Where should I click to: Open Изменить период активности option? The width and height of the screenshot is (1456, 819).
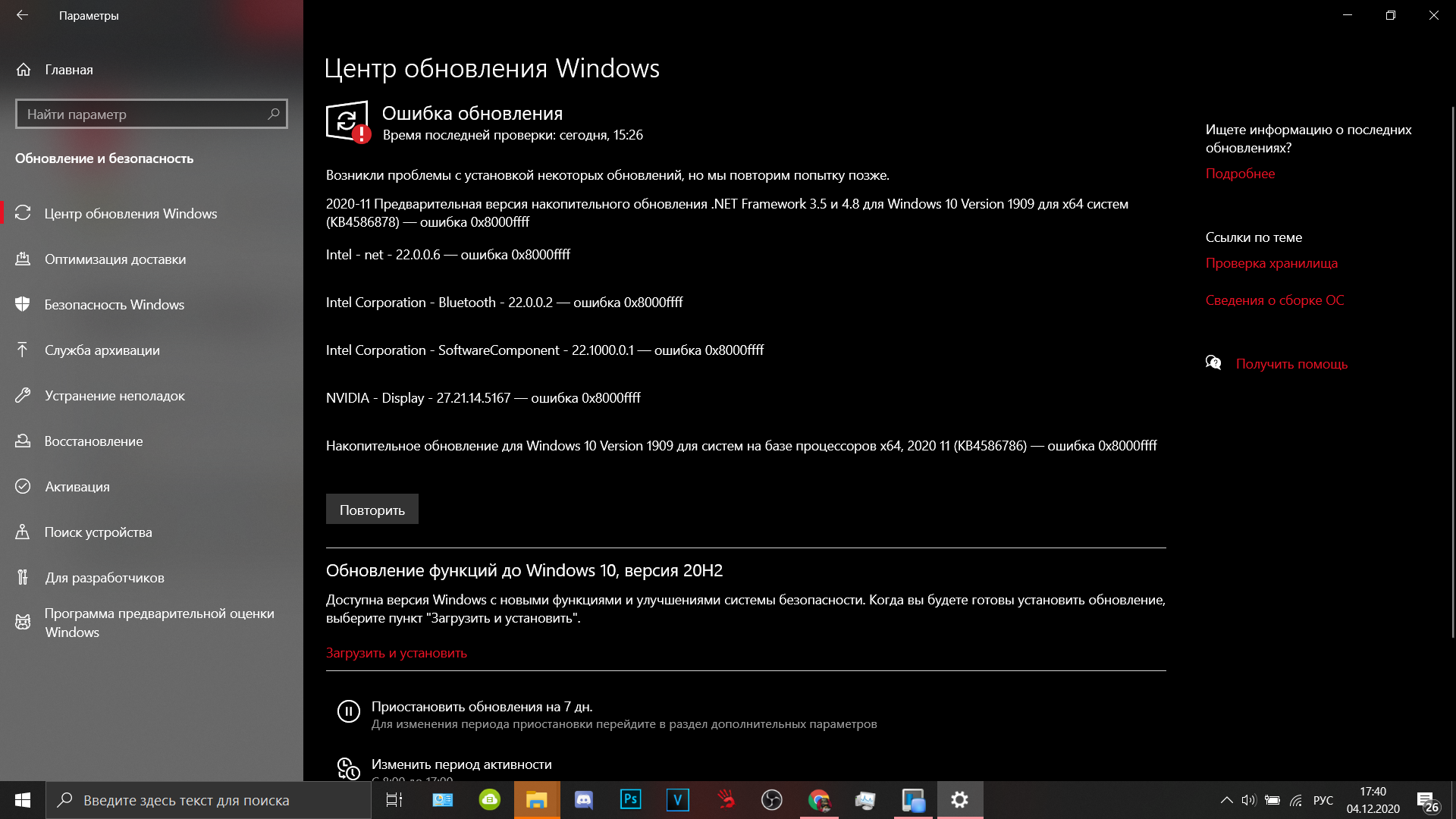462,764
